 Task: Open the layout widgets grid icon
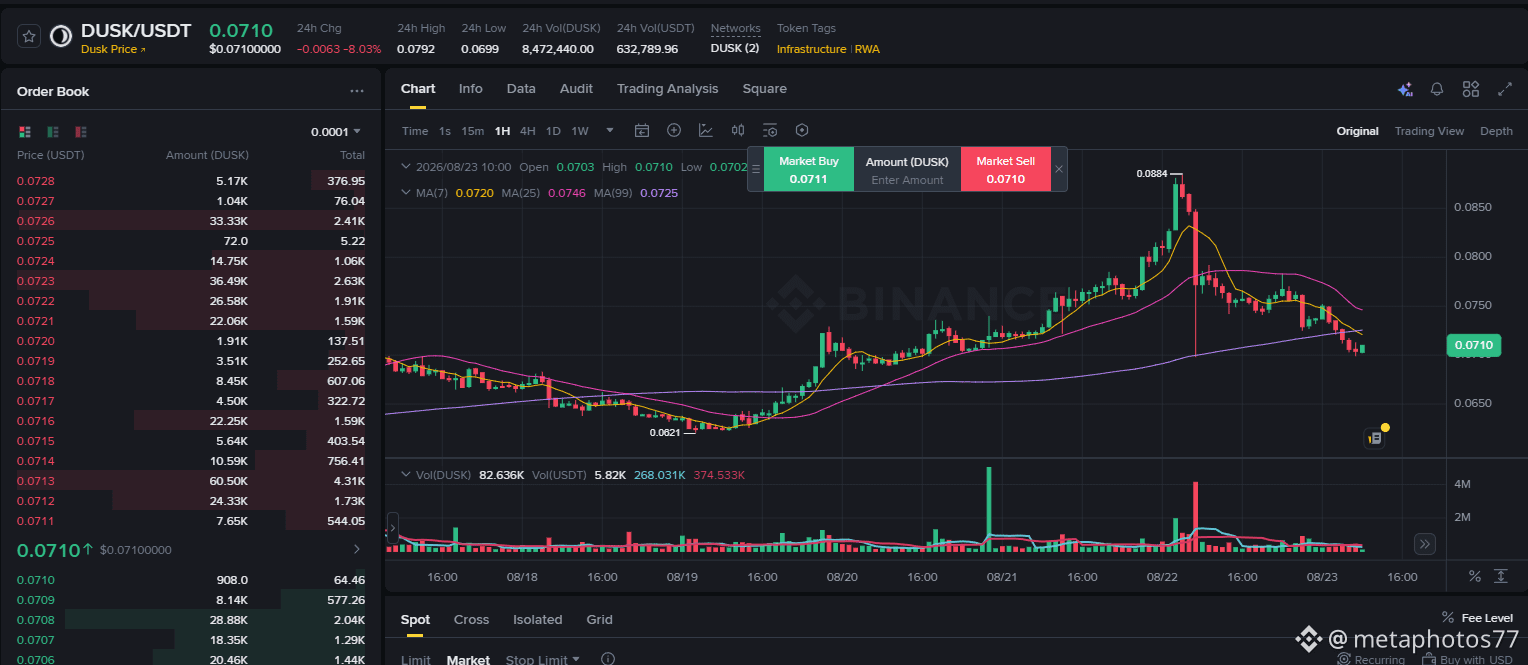click(x=1470, y=89)
